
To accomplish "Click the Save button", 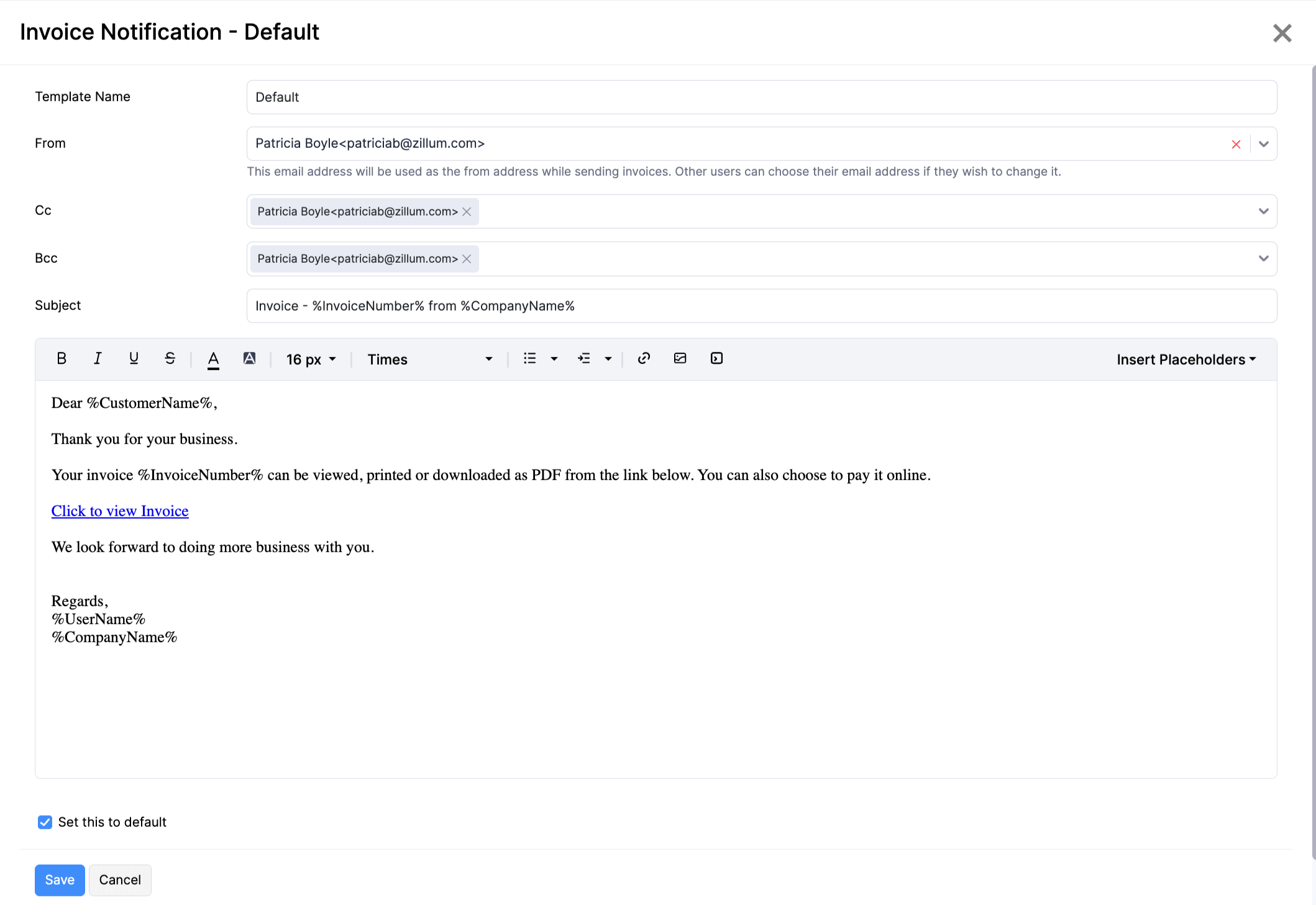I will (x=60, y=880).
